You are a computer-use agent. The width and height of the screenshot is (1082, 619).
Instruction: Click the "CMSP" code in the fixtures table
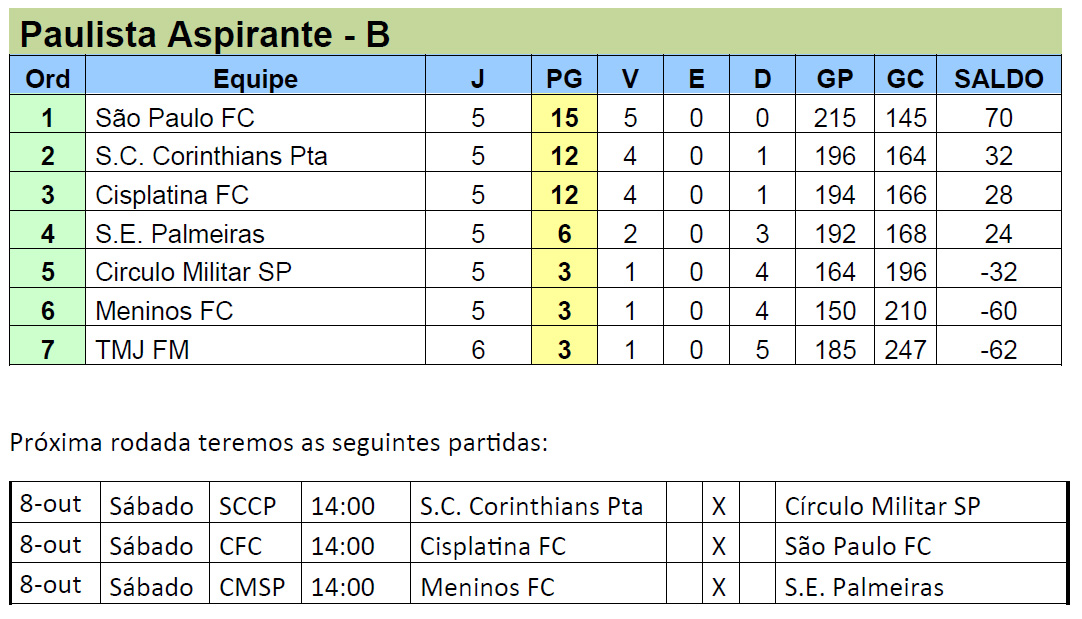(251, 586)
